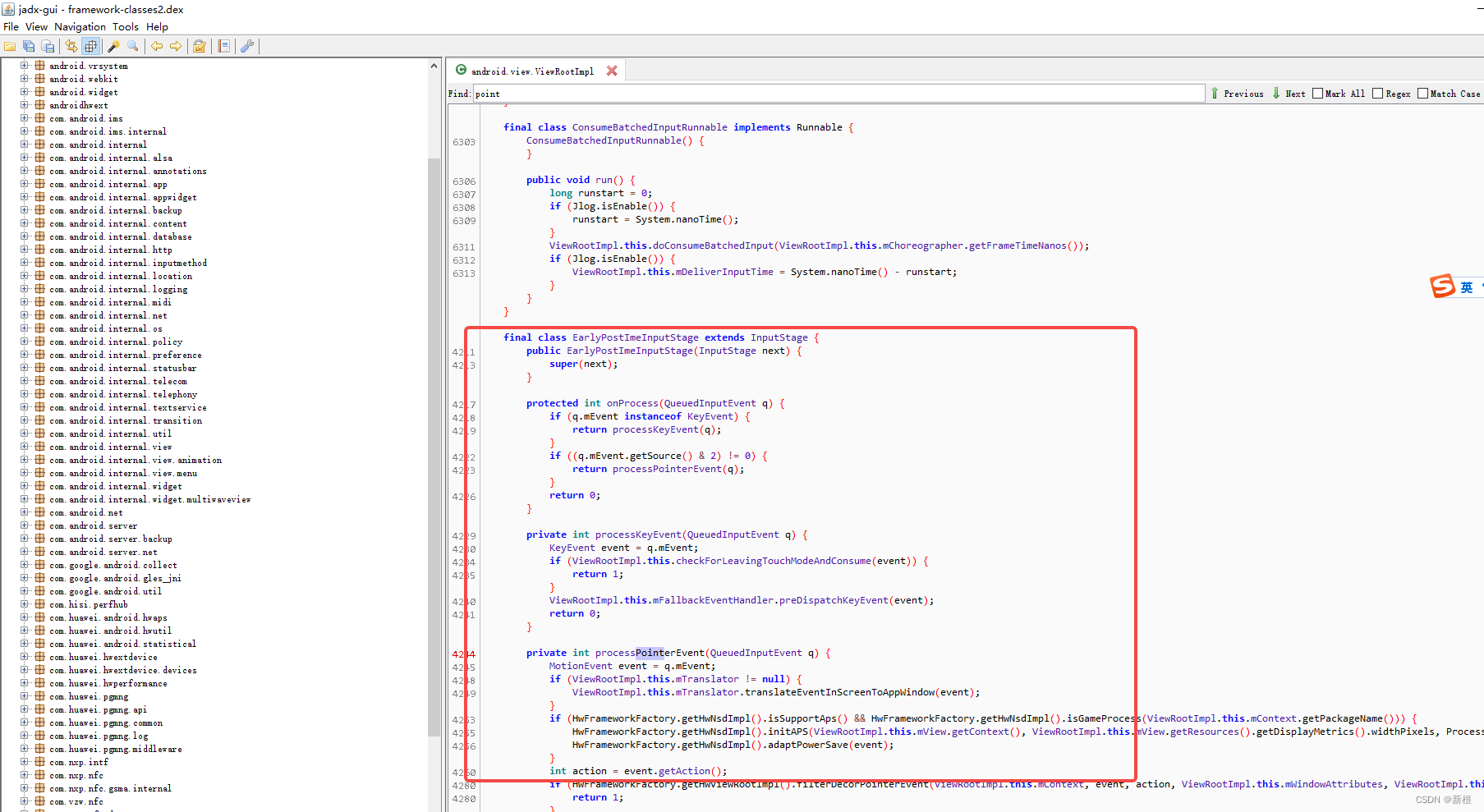Viewport: 1484px width, 812px height.
Task: Click the Save All toolbar icon
Action: pyautogui.click(x=29, y=46)
